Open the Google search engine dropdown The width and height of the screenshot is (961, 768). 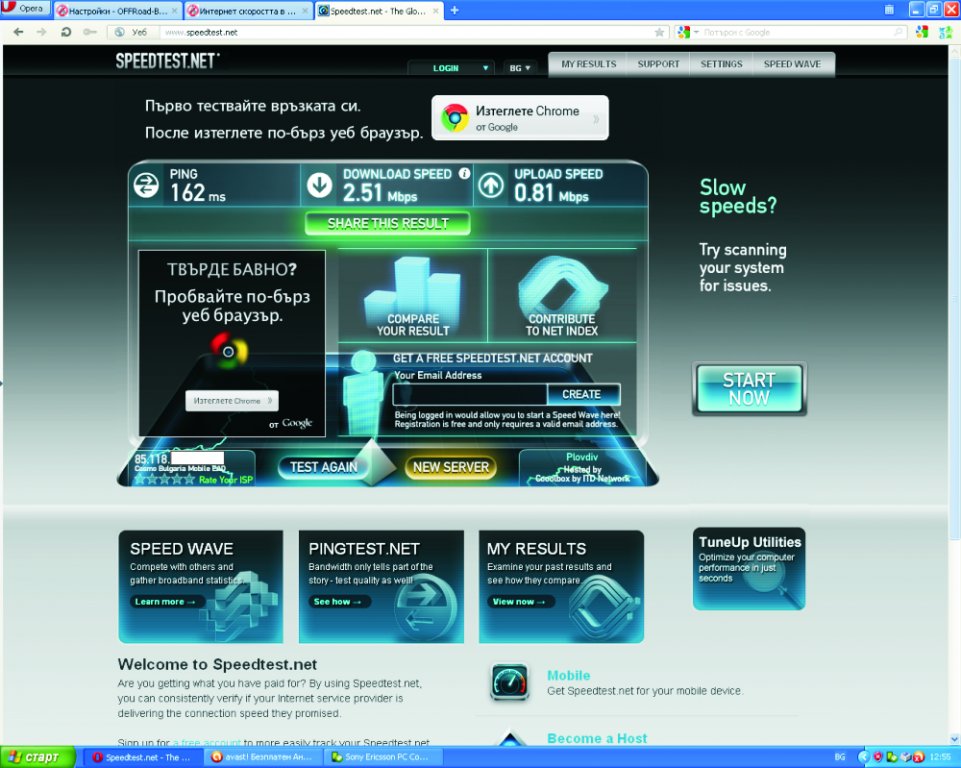coord(688,32)
